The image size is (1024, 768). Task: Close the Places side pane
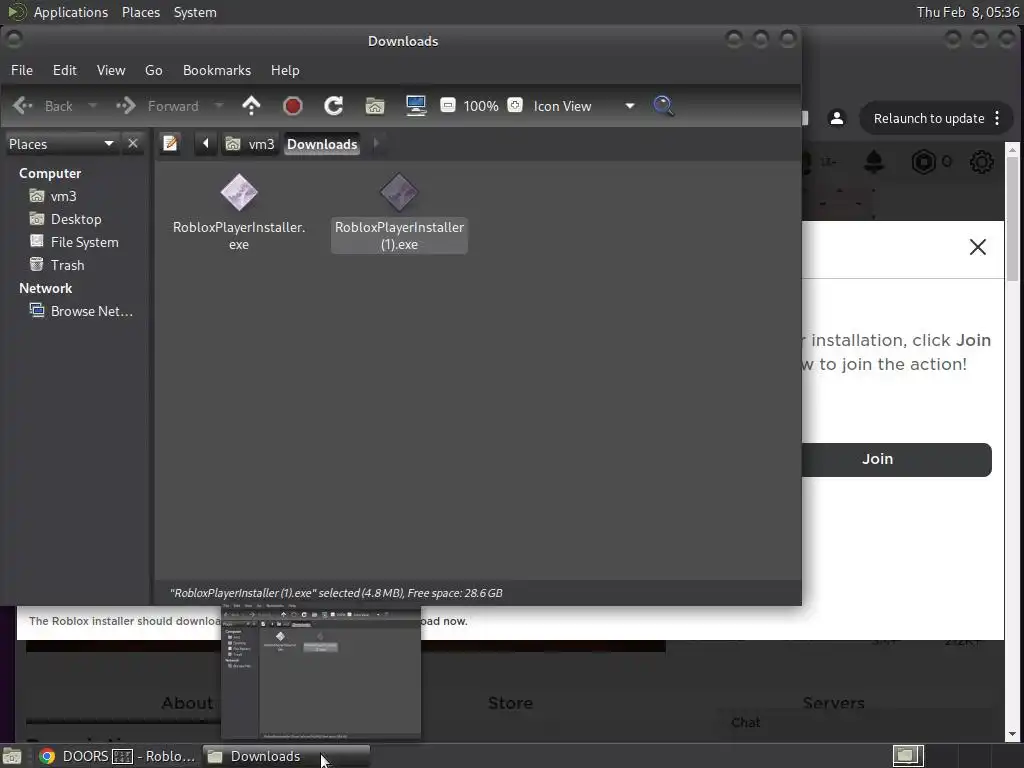(133, 143)
